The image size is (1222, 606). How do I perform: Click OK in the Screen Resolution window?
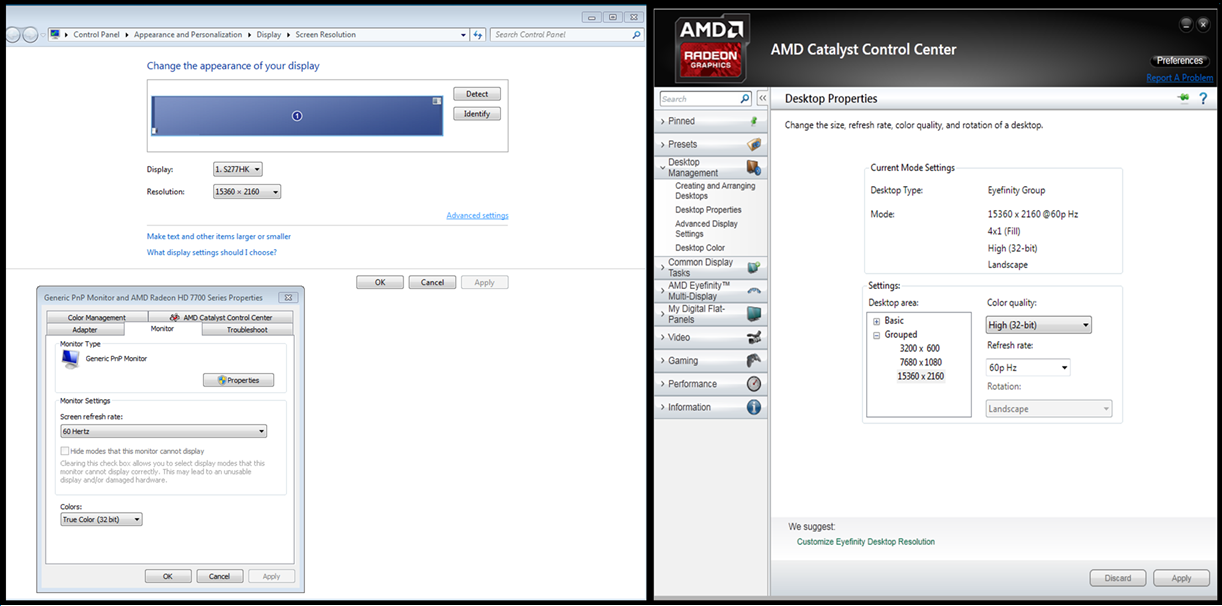[380, 283]
